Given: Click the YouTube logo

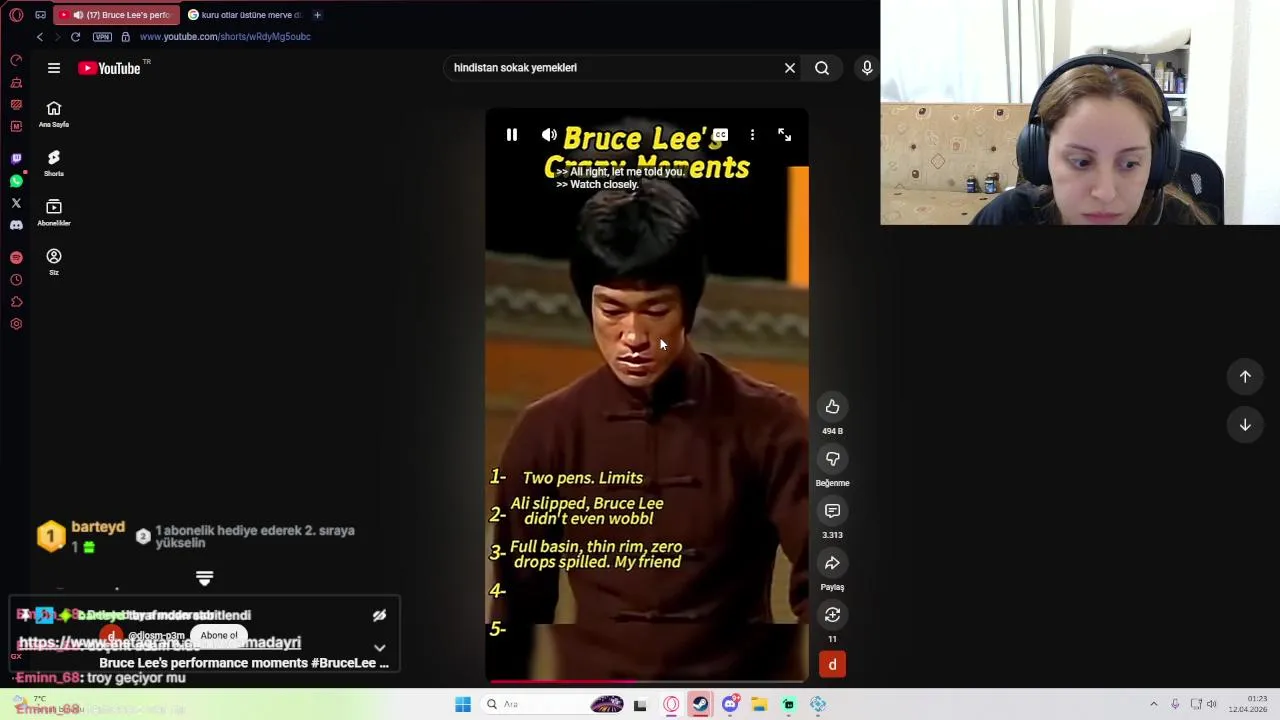Looking at the screenshot, I should [109, 68].
